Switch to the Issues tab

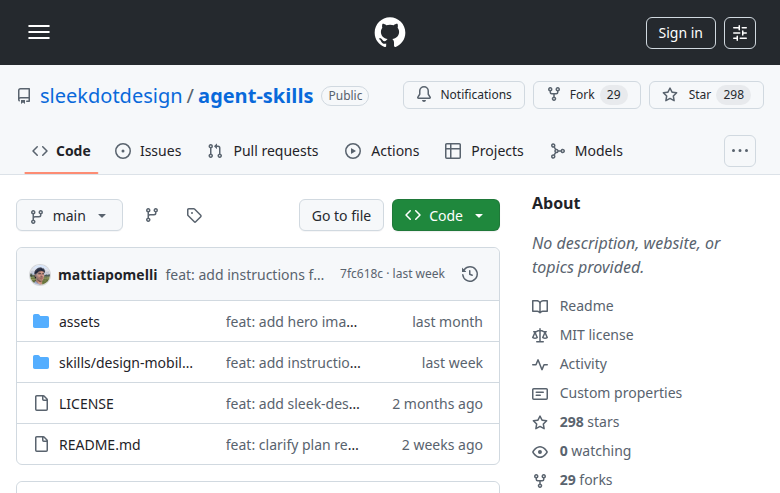(148, 151)
